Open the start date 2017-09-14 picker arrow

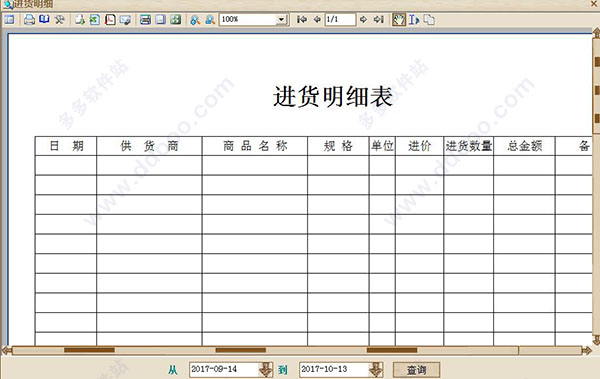pos(266,370)
